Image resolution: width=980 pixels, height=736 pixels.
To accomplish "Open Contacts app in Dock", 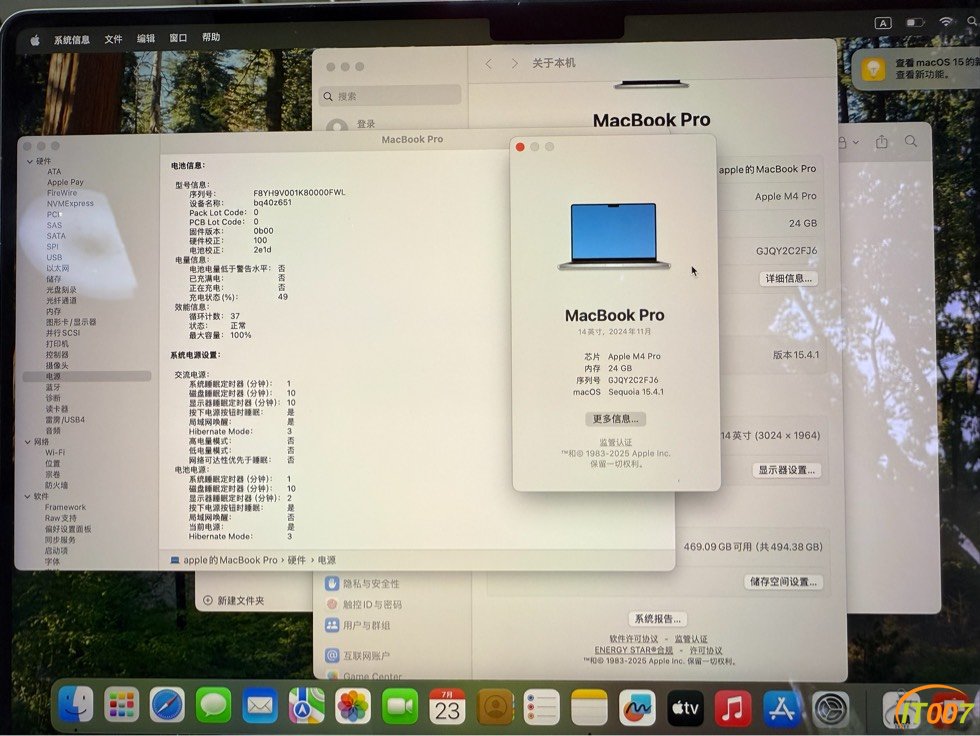I will [495, 707].
